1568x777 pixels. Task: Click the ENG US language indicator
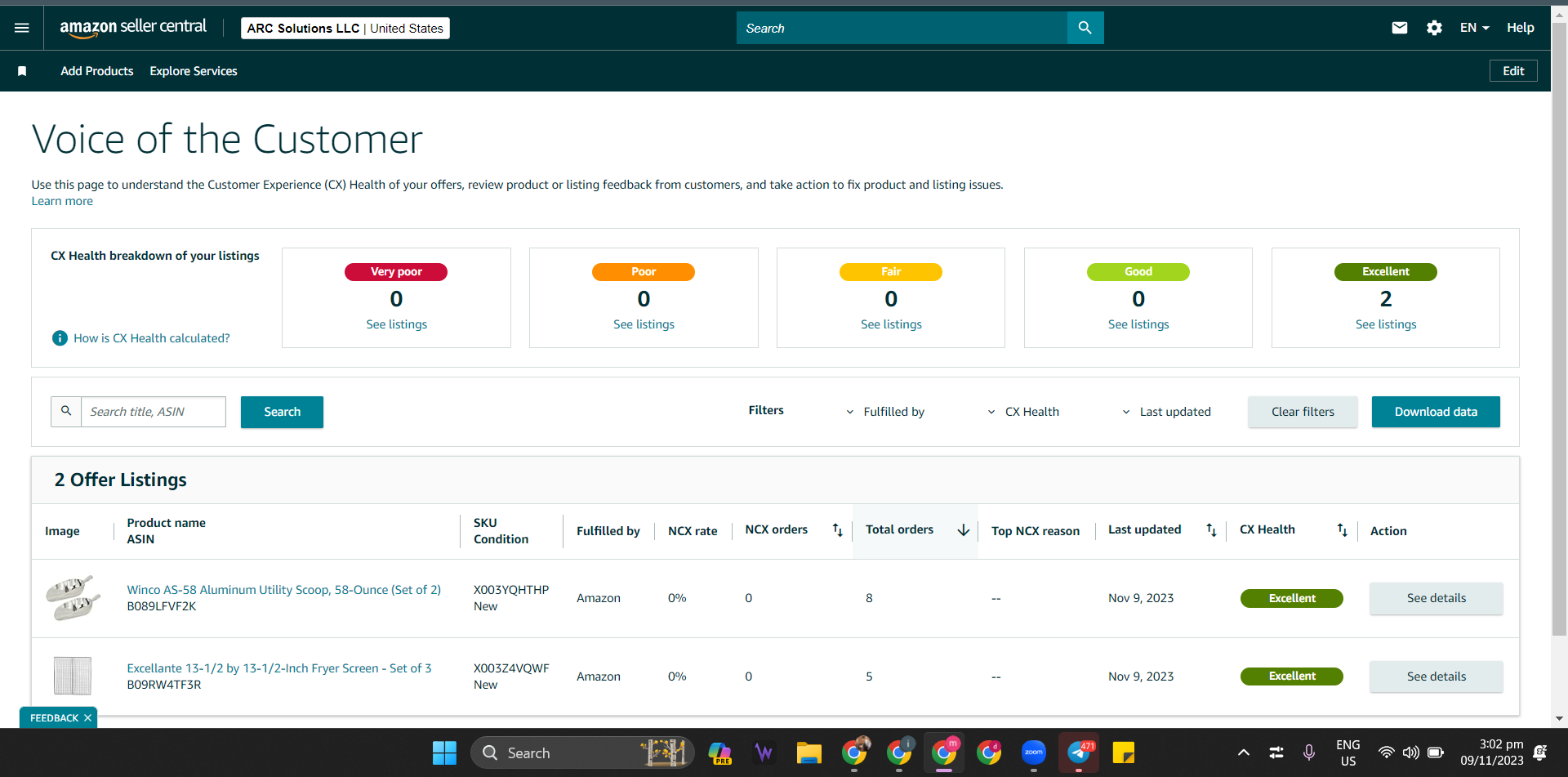tap(1348, 752)
